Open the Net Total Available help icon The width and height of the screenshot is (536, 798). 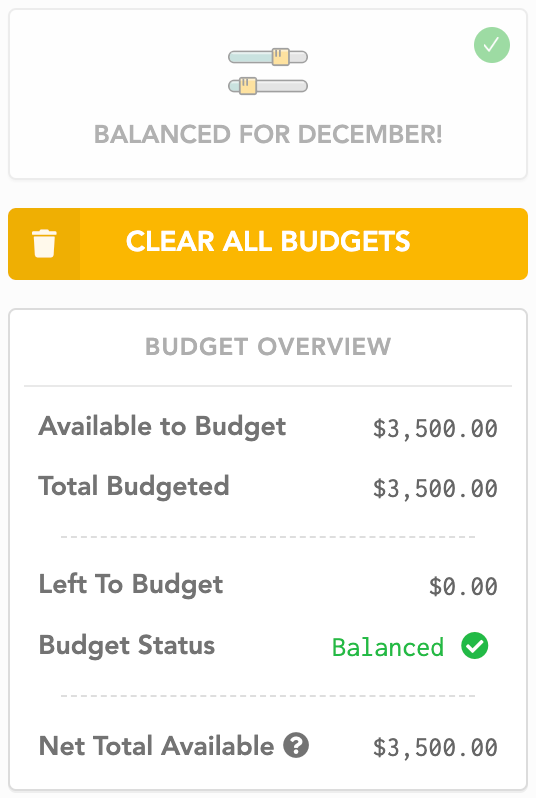pos(296,746)
